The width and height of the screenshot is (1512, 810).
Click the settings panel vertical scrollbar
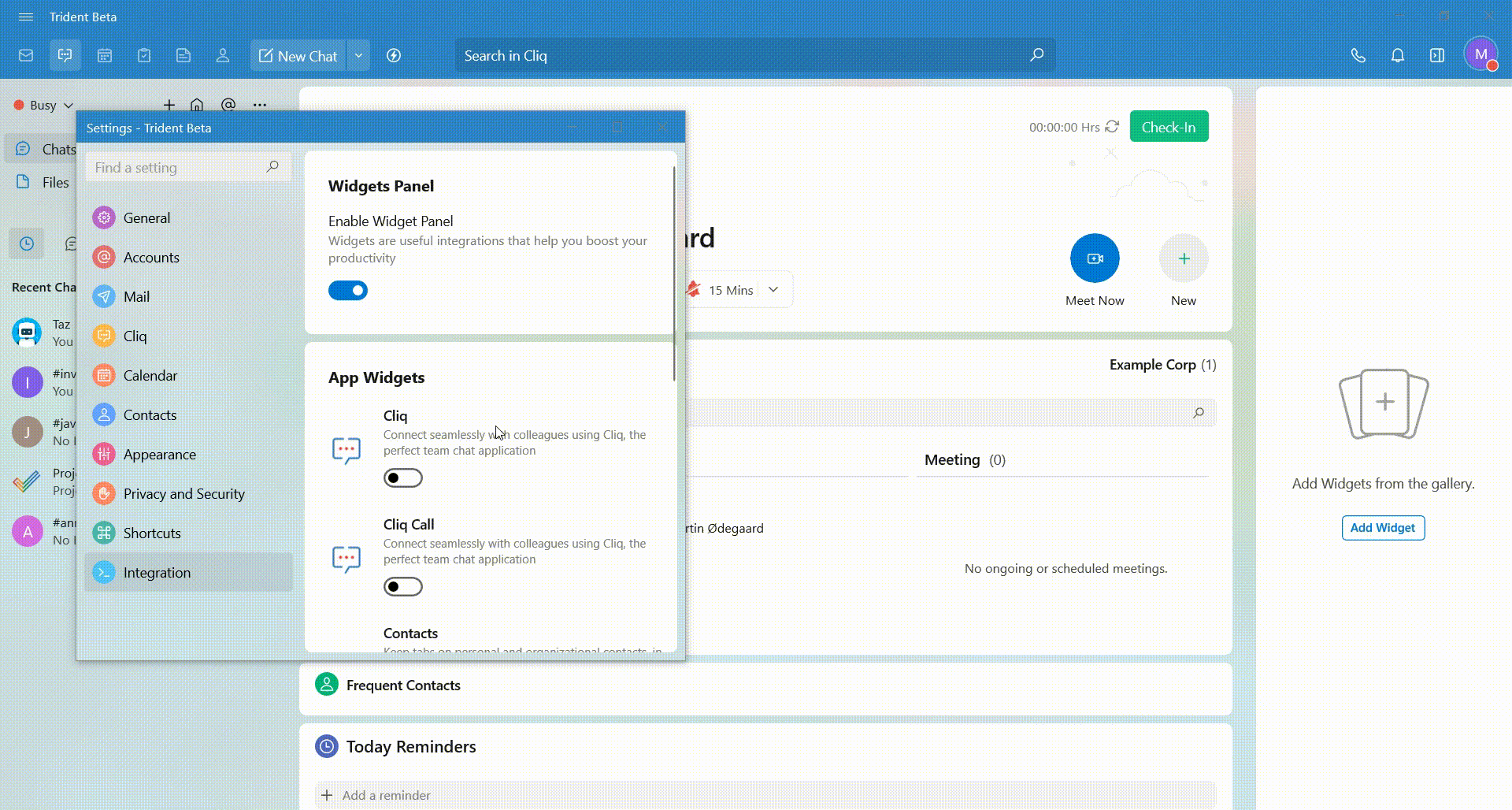(x=674, y=276)
